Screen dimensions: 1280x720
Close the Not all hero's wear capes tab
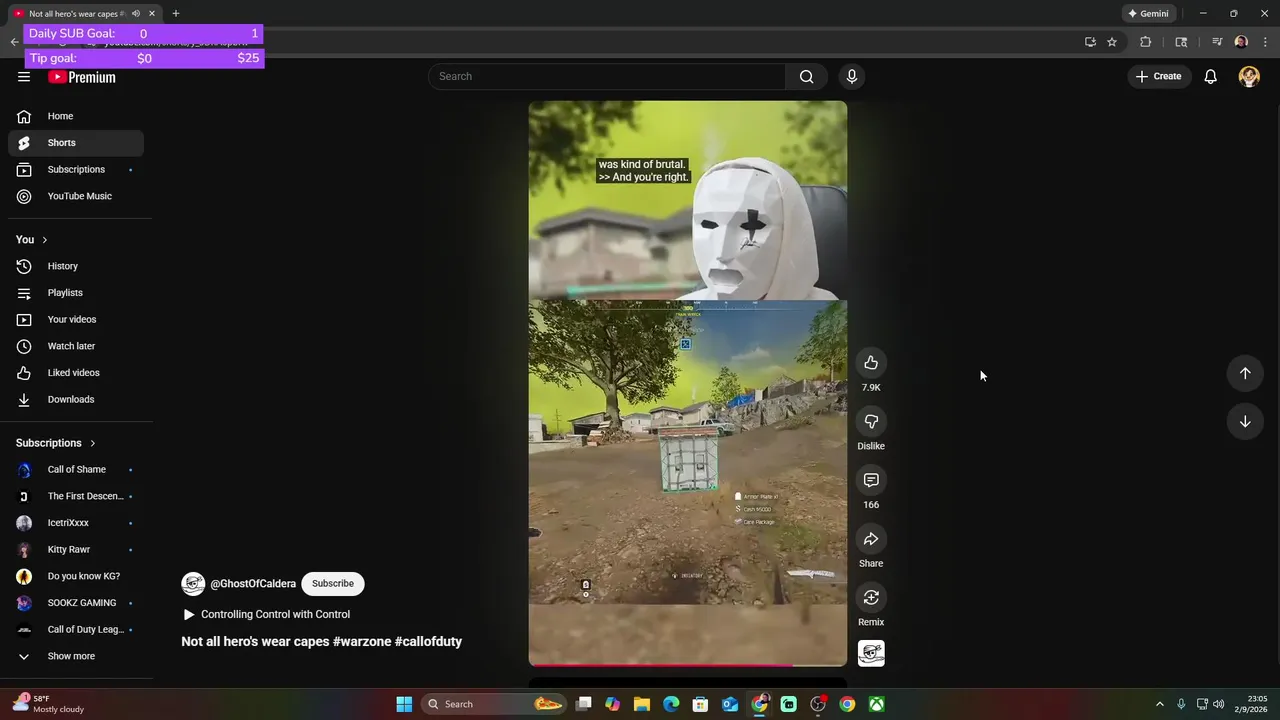(152, 13)
